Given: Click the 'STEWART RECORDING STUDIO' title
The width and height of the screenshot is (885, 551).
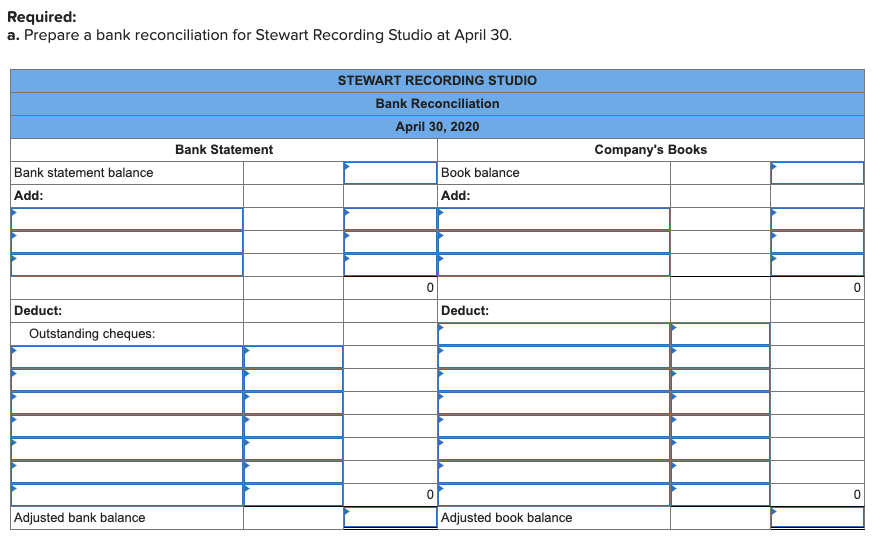Looking at the screenshot, I should coord(437,81).
